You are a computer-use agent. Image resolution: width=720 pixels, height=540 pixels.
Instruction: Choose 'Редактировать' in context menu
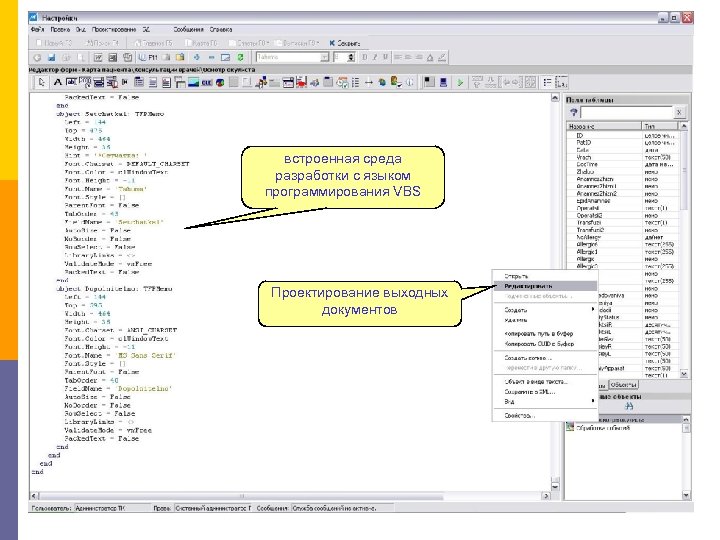pyautogui.click(x=544, y=286)
